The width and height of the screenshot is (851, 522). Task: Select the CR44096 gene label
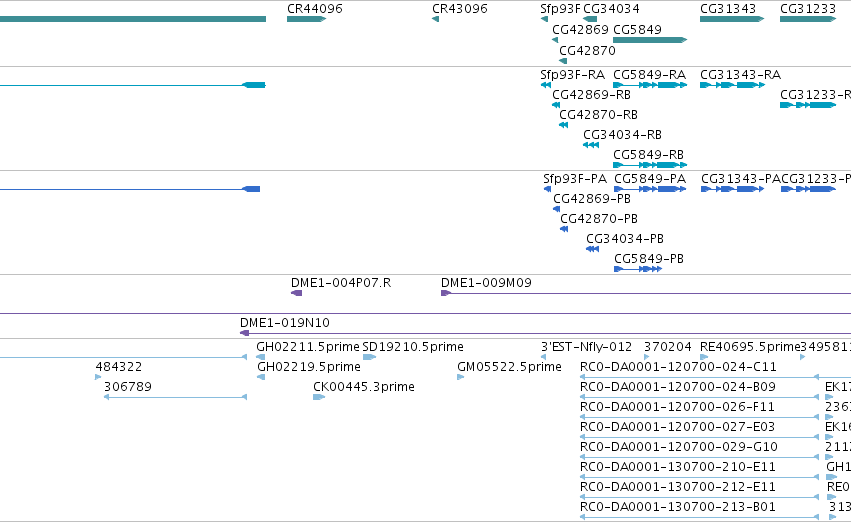pyautogui.click(x=315, y=9)
